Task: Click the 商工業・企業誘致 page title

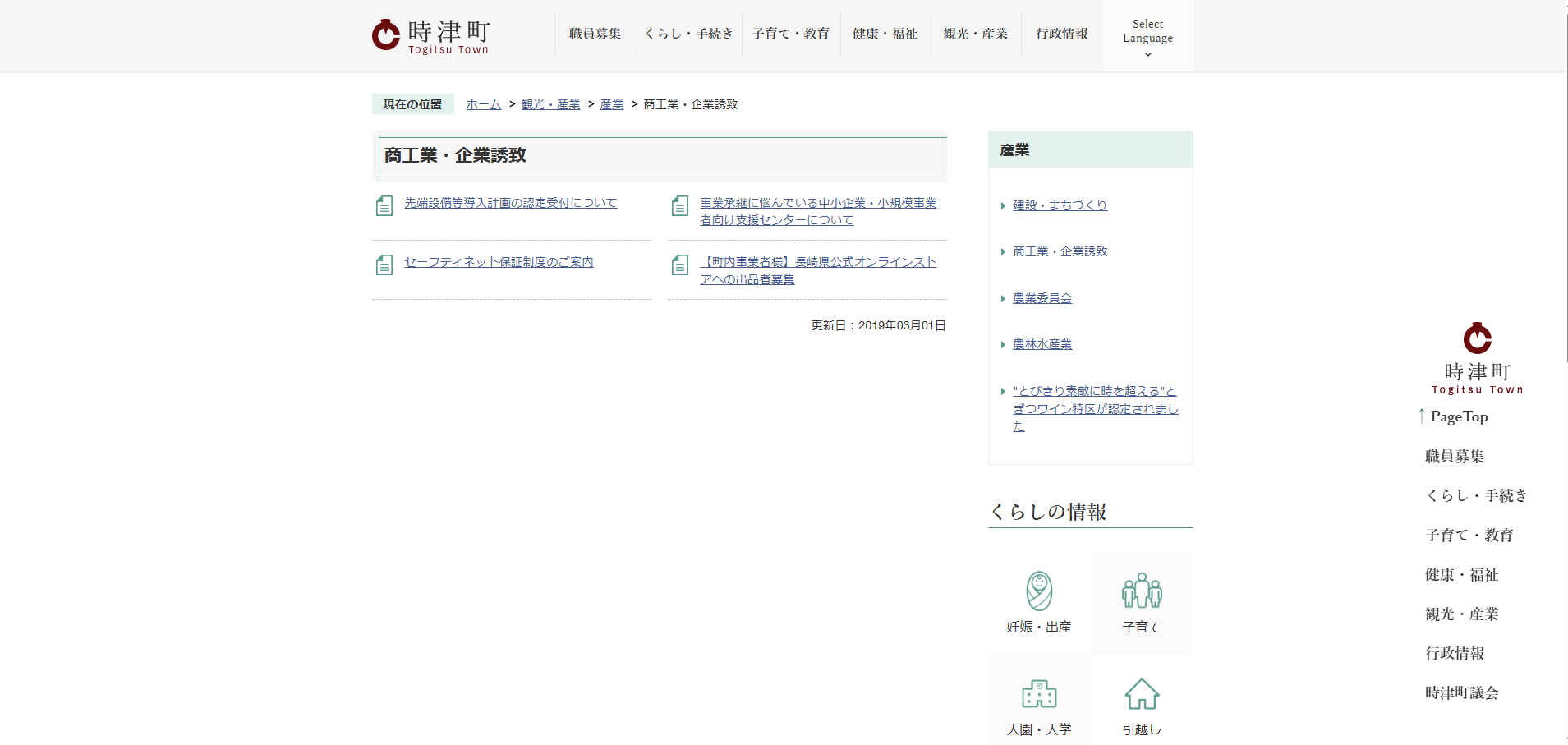Action: tap(455, 155)
